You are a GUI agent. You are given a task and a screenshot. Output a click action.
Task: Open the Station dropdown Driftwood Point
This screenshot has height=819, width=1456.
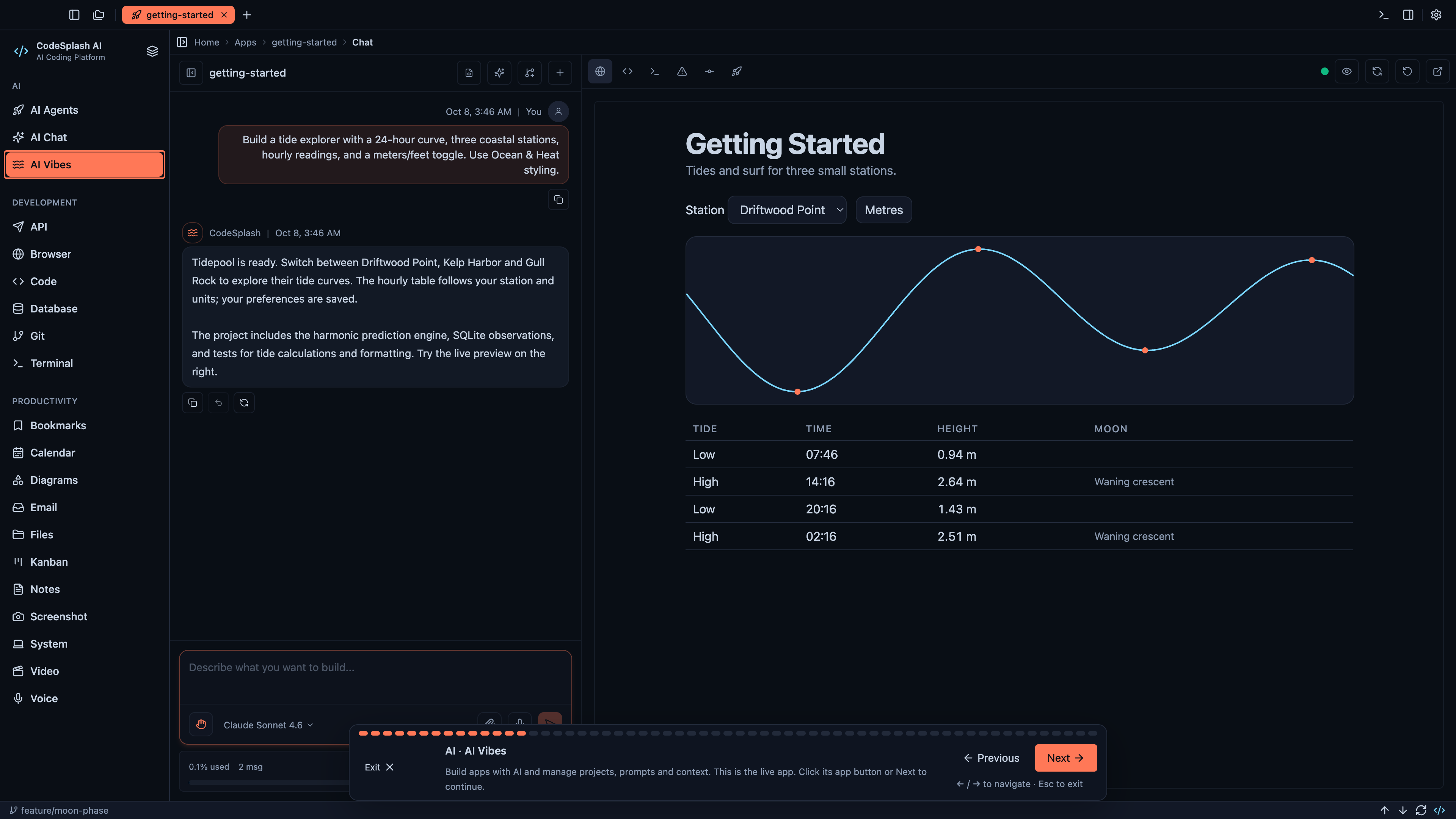[x=787, y=210]
